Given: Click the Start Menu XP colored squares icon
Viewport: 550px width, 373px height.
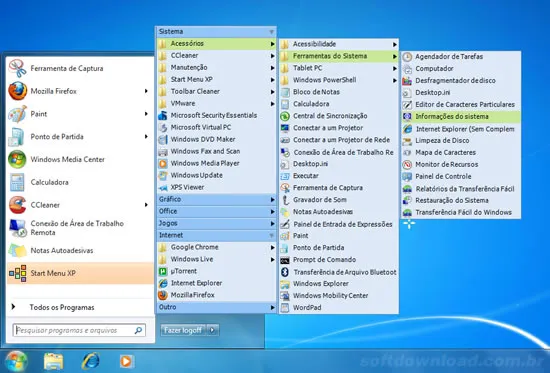Looking at the screenshot, I should pos(18,273).
